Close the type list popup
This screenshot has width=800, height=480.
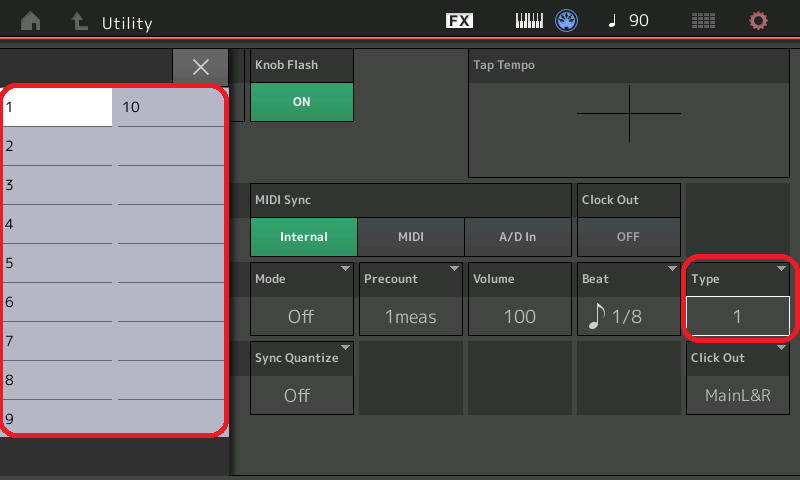click(201, 67)
